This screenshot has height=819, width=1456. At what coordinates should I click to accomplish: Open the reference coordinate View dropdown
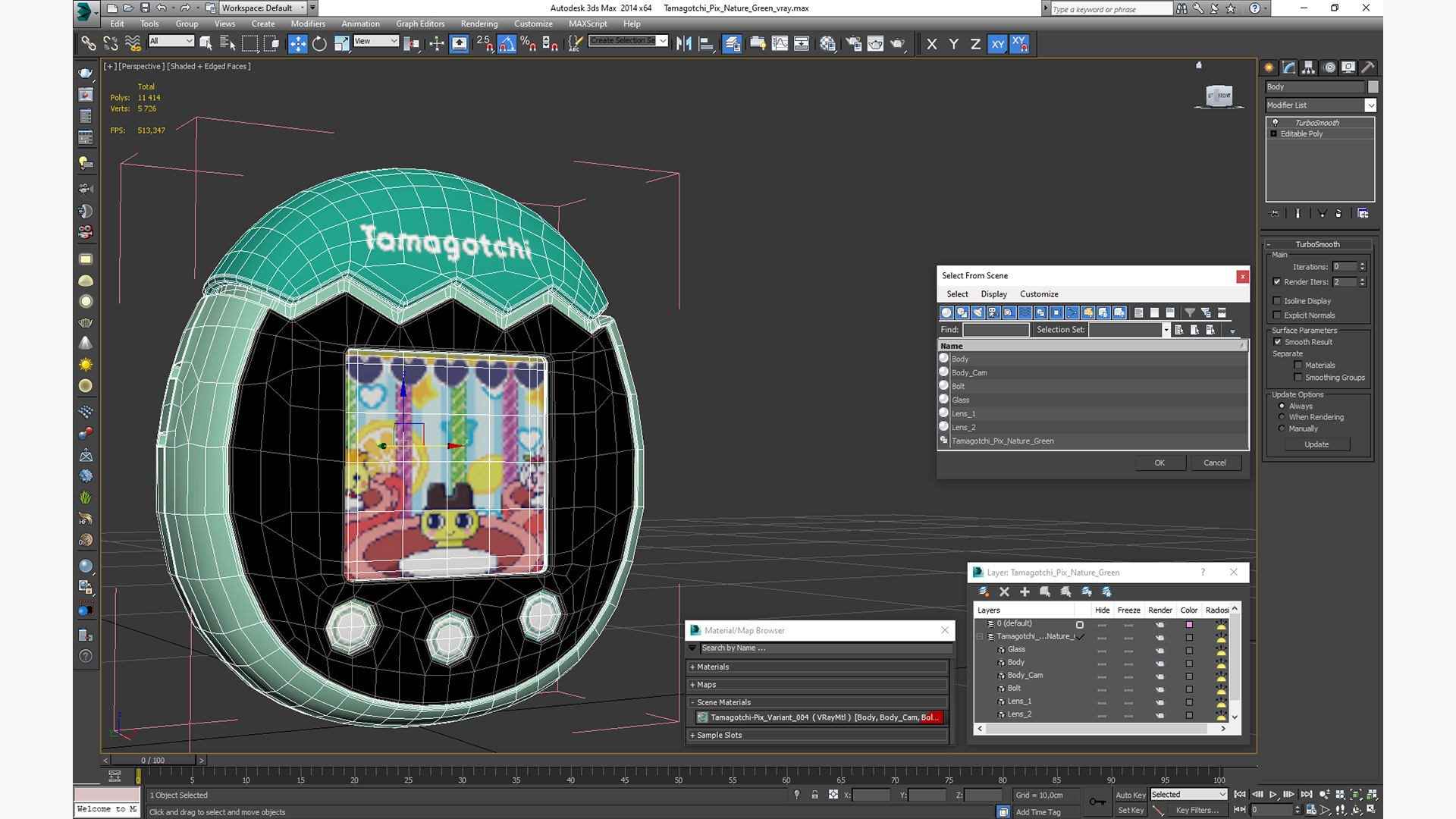(375, 41)
